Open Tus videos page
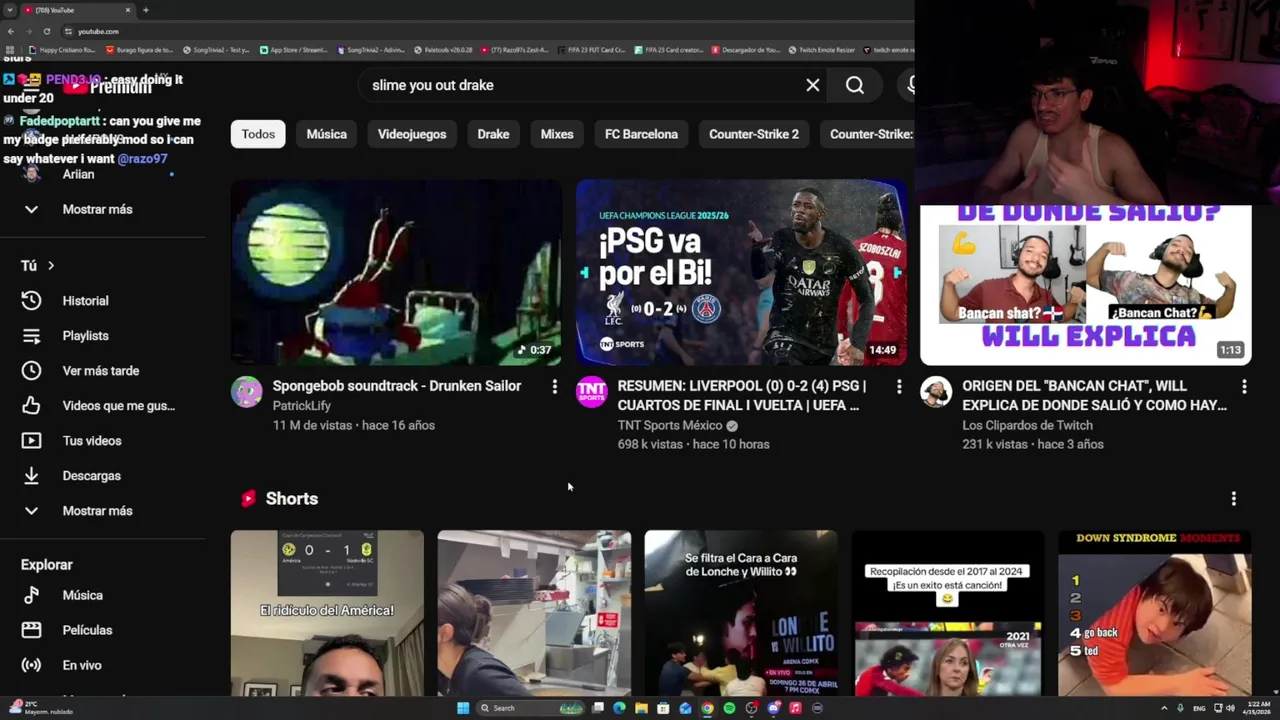The height and width of the screenshot is (720, 1280). point(92,440)
